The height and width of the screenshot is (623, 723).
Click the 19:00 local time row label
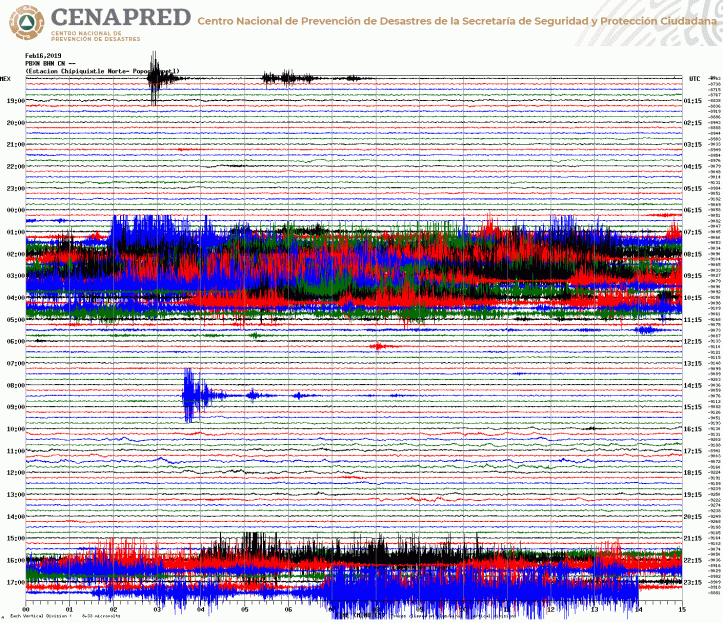[14, 101]
